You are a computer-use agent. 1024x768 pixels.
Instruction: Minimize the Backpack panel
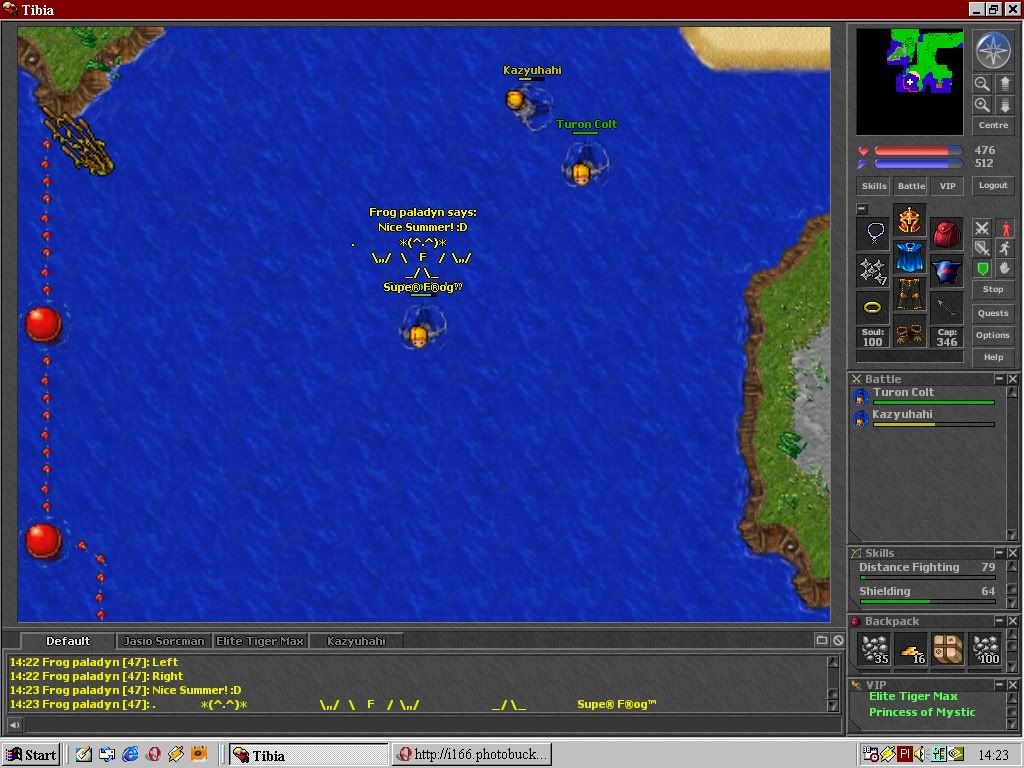click(x=999, y=620)
